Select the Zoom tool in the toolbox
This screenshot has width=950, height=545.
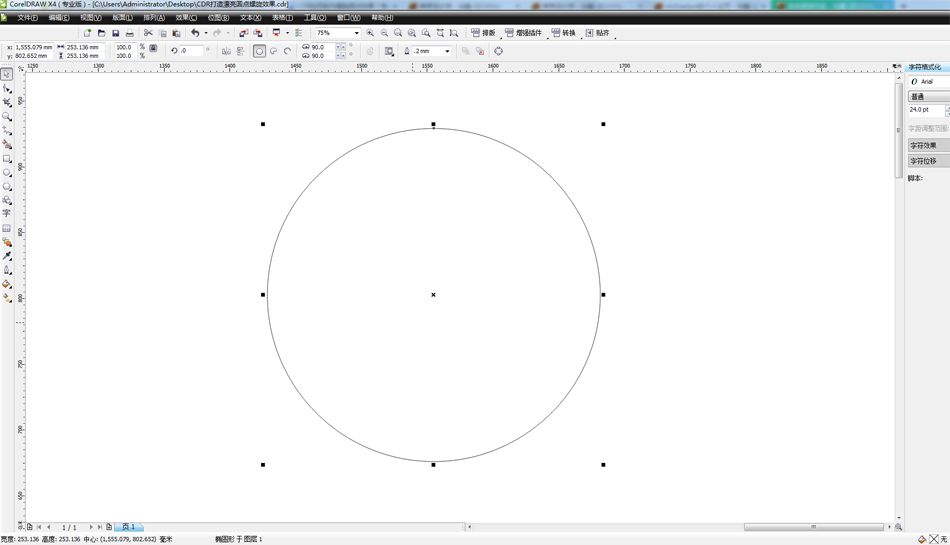(7, 117)
